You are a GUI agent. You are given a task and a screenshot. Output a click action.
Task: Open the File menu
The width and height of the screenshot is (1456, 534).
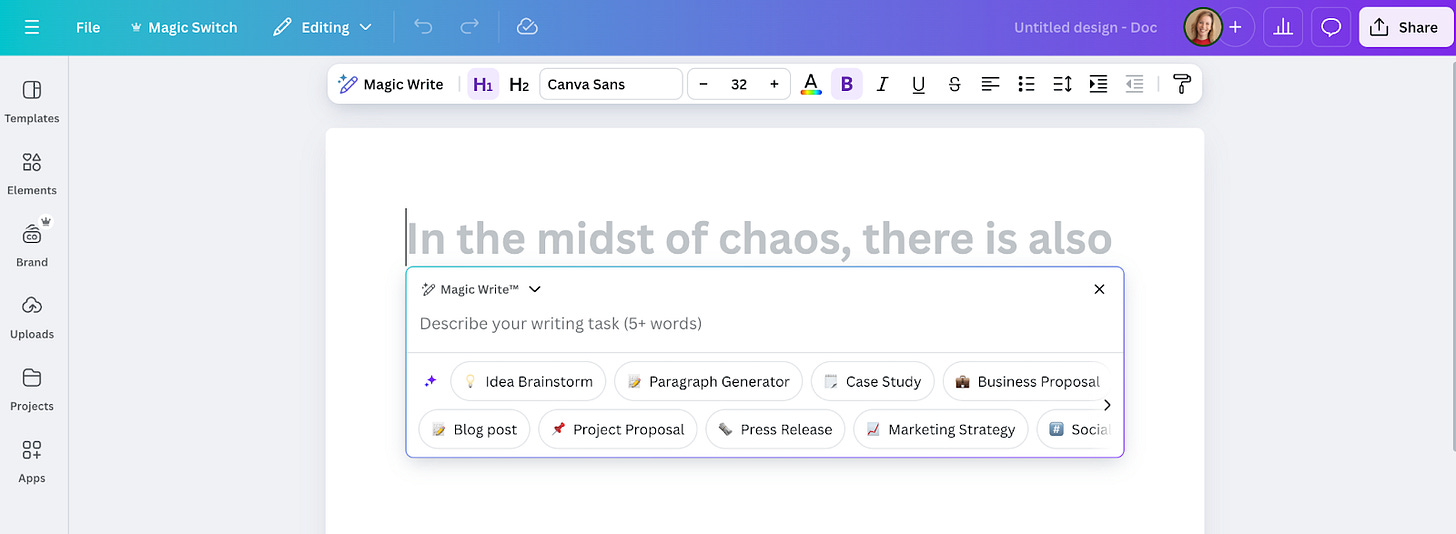point(88,27)
